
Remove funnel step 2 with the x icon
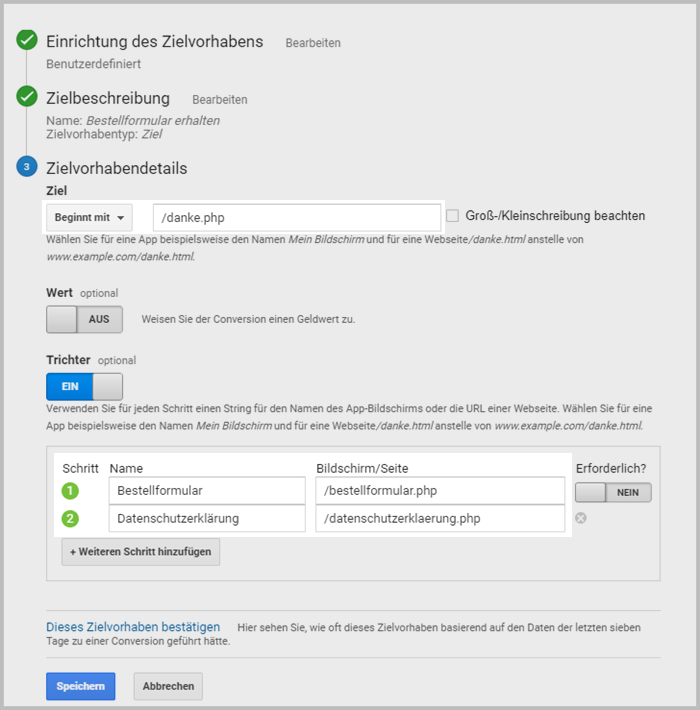[580, 518]
